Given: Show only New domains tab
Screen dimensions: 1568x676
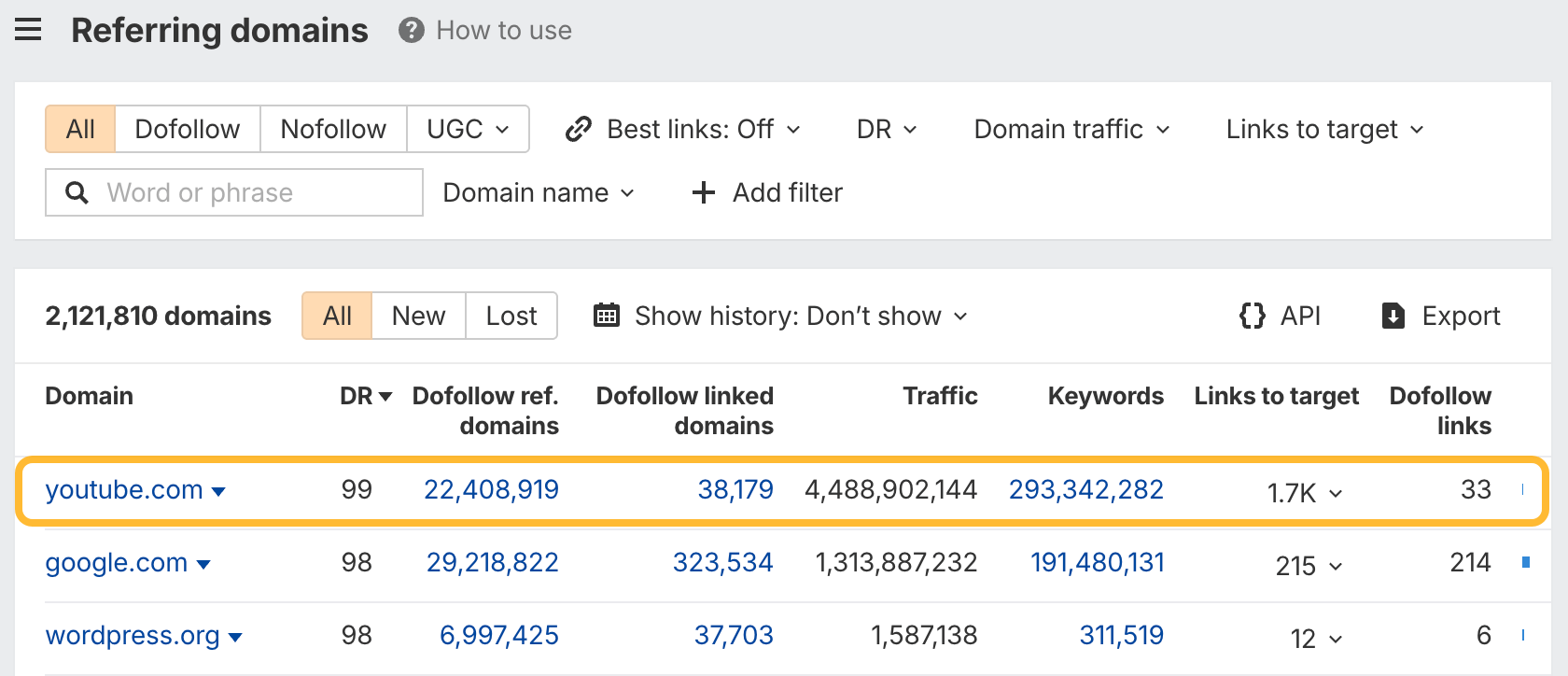Looking at the screenshot, I should (x=418, y=316).
